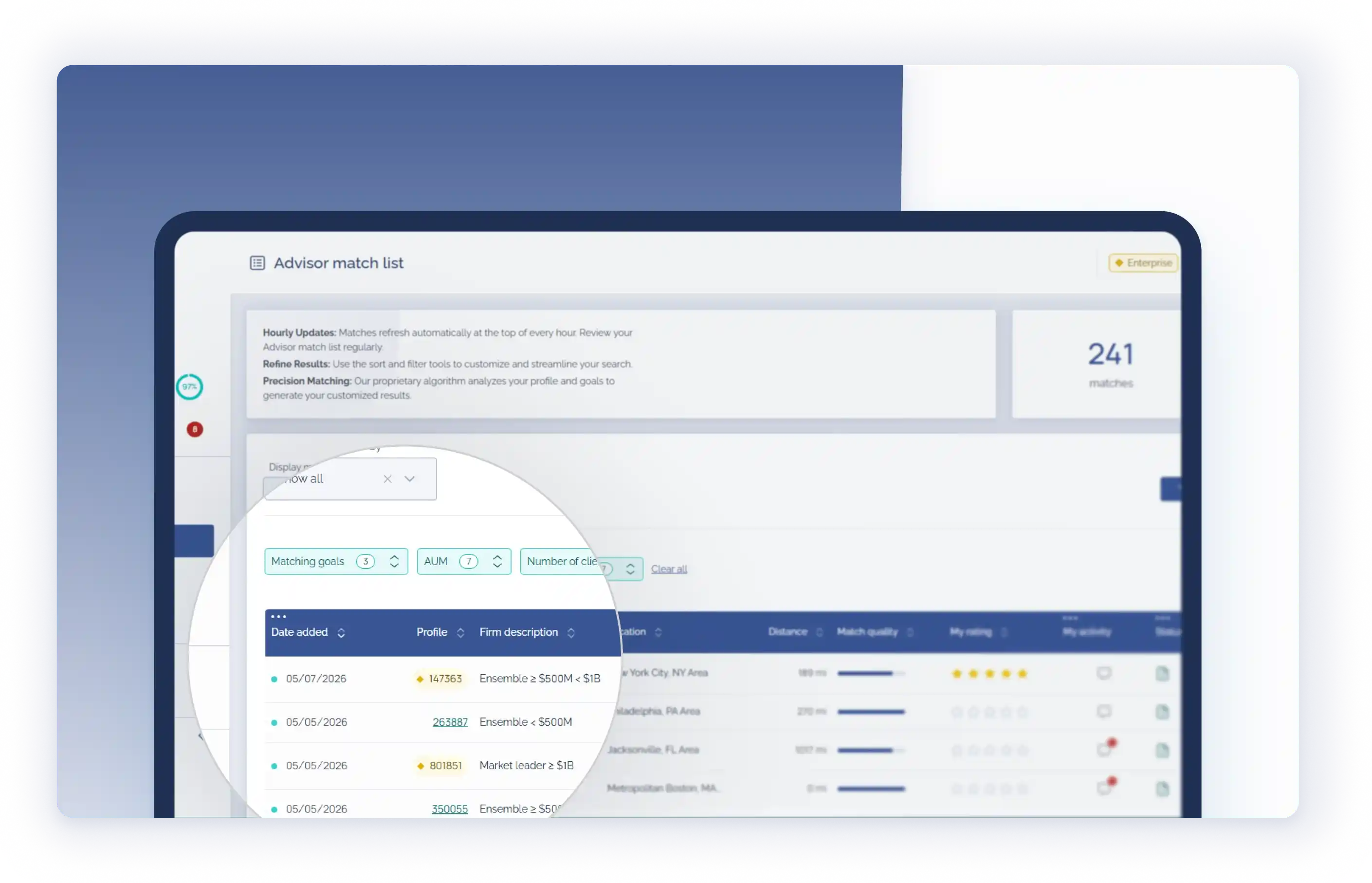Click the Show all display field

tap(350, 479)
